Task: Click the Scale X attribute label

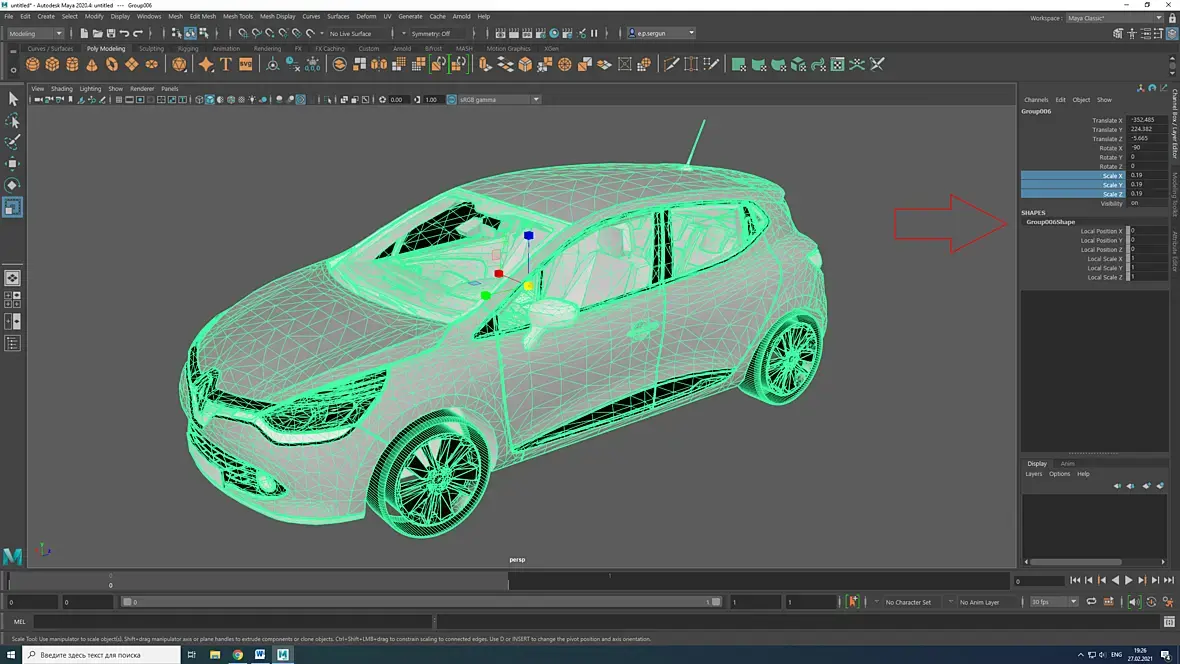Action: pyautogui.click(x=1112, y=176)
